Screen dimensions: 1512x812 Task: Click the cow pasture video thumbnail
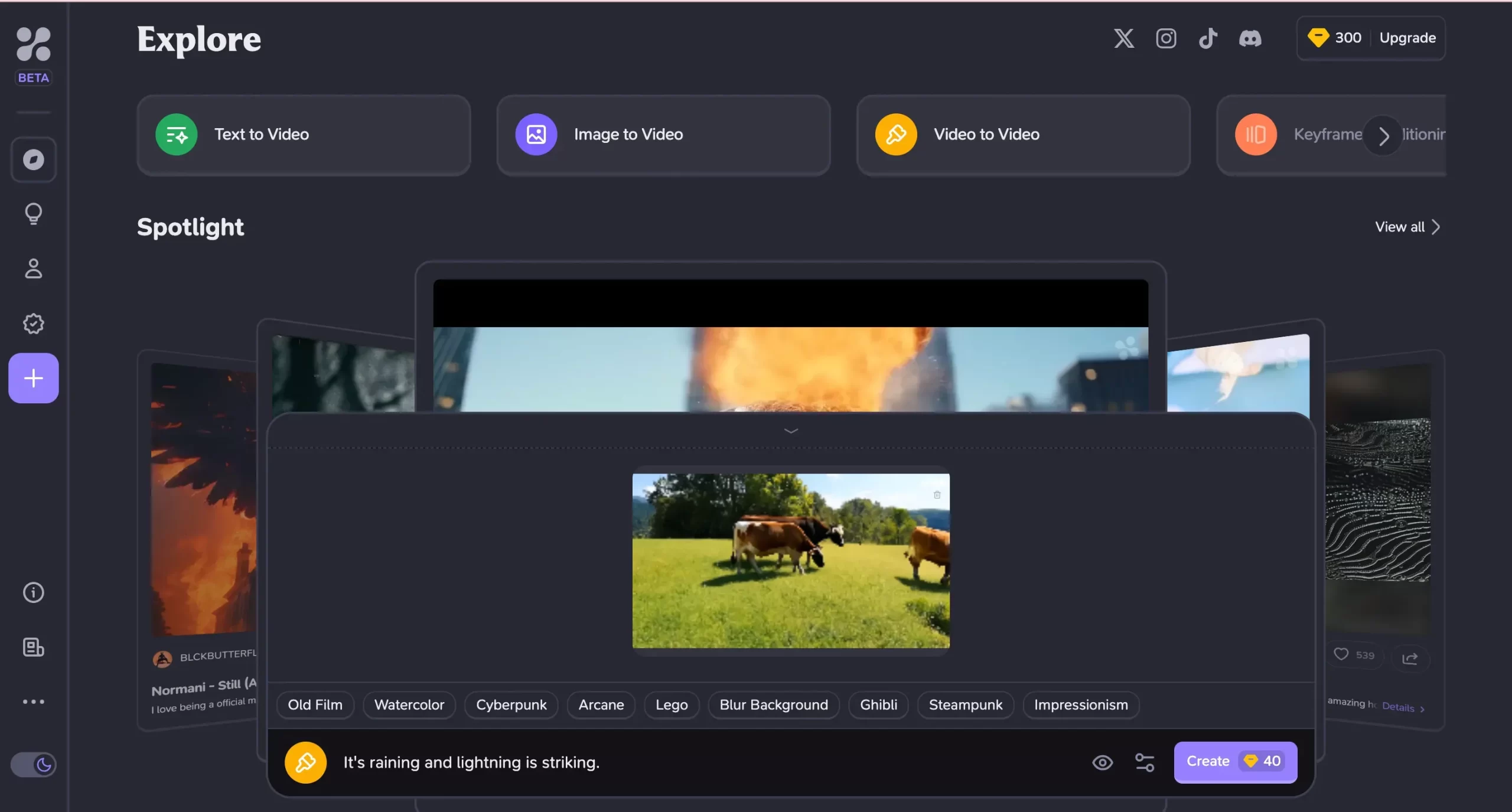[791, 560]
